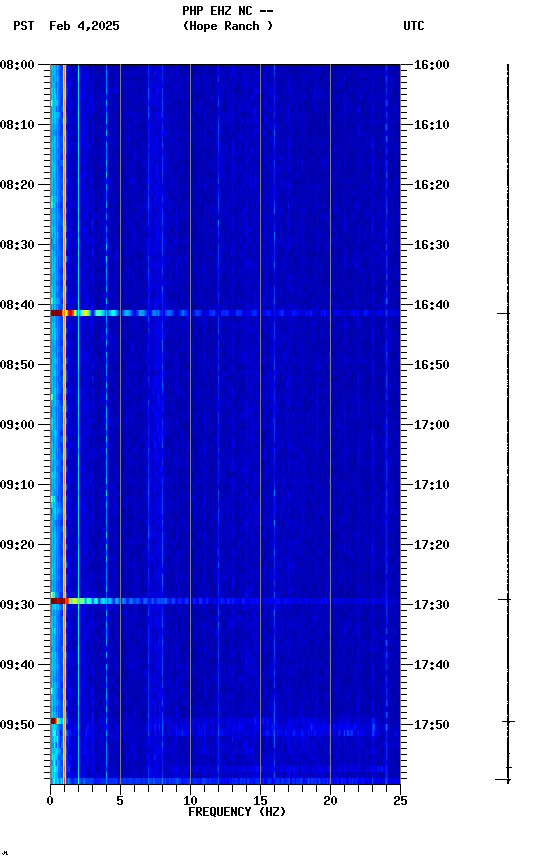Image resolution: width=552 pixels, height=864 pixels.
Task: Click the seismogram spike near 16:41 UTC
Action: (504, 314)
